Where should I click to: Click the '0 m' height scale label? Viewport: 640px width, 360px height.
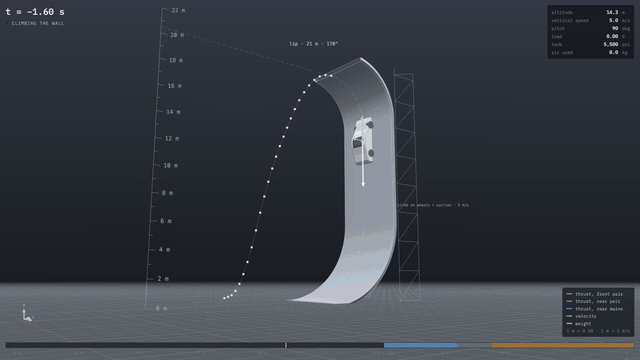click(161, 309)
